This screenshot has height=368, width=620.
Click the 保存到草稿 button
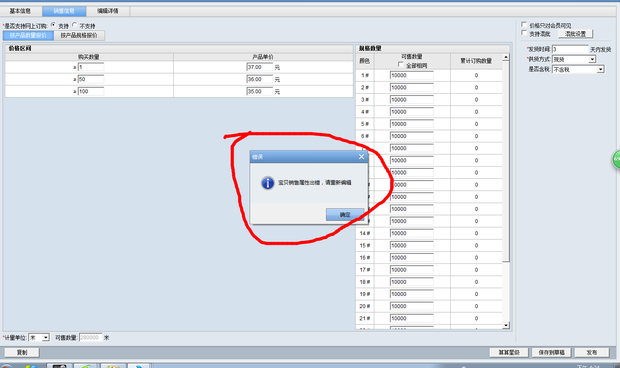pyautogui.click(x=552, y=353)
